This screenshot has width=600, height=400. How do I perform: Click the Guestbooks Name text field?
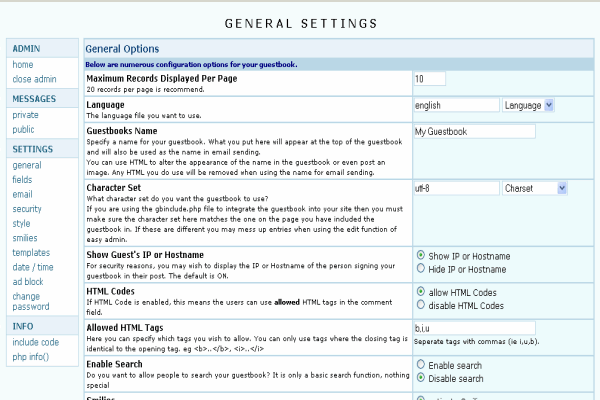pyautogui.click(x=474, y=131)
